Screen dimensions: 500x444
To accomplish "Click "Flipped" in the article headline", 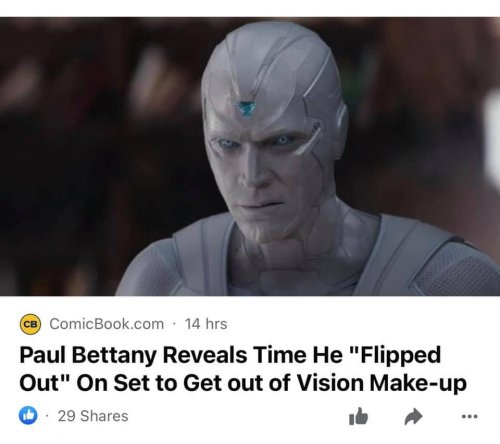I will click(400, 356).
